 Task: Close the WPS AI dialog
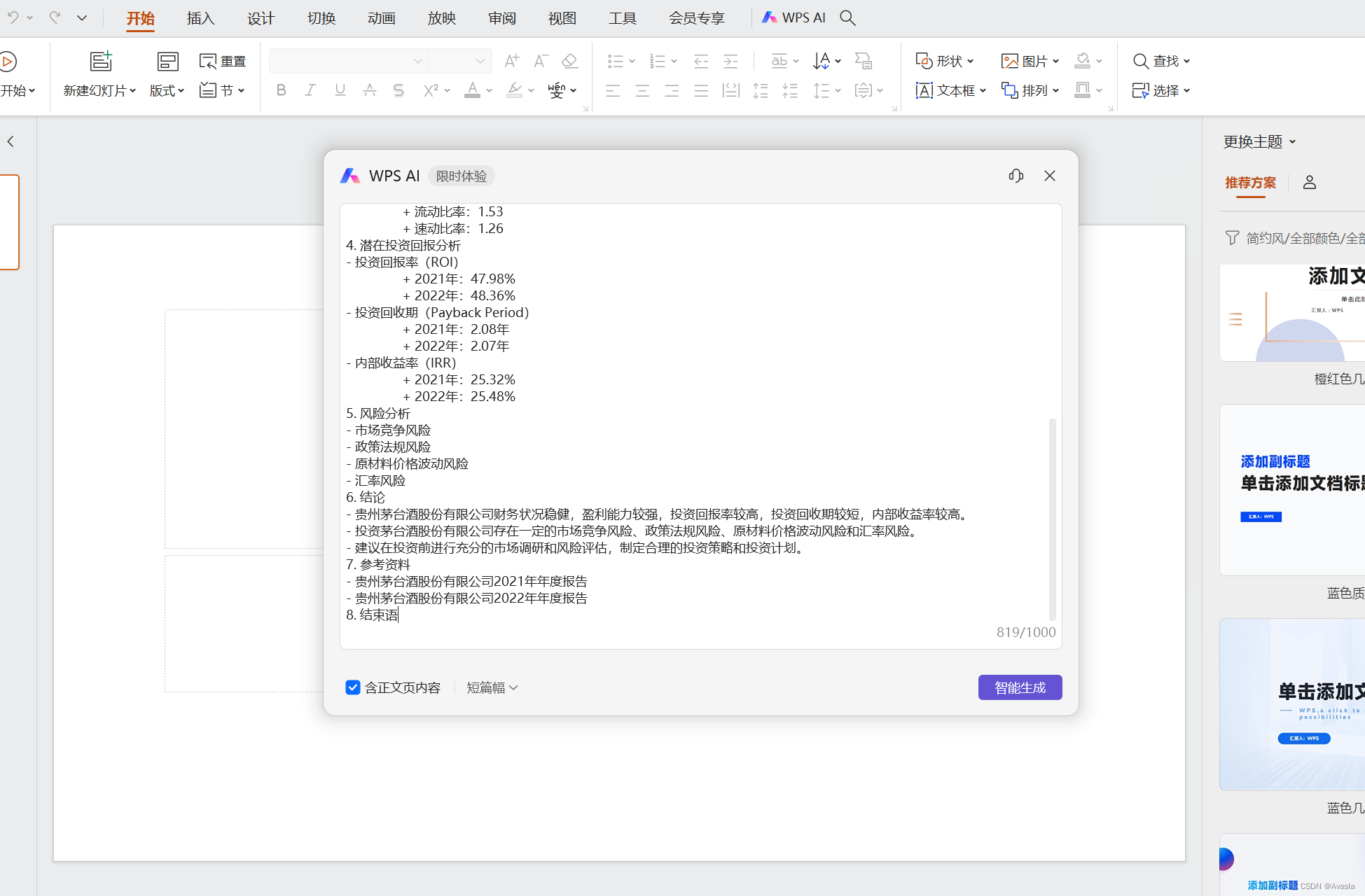tap(1050, 176)
